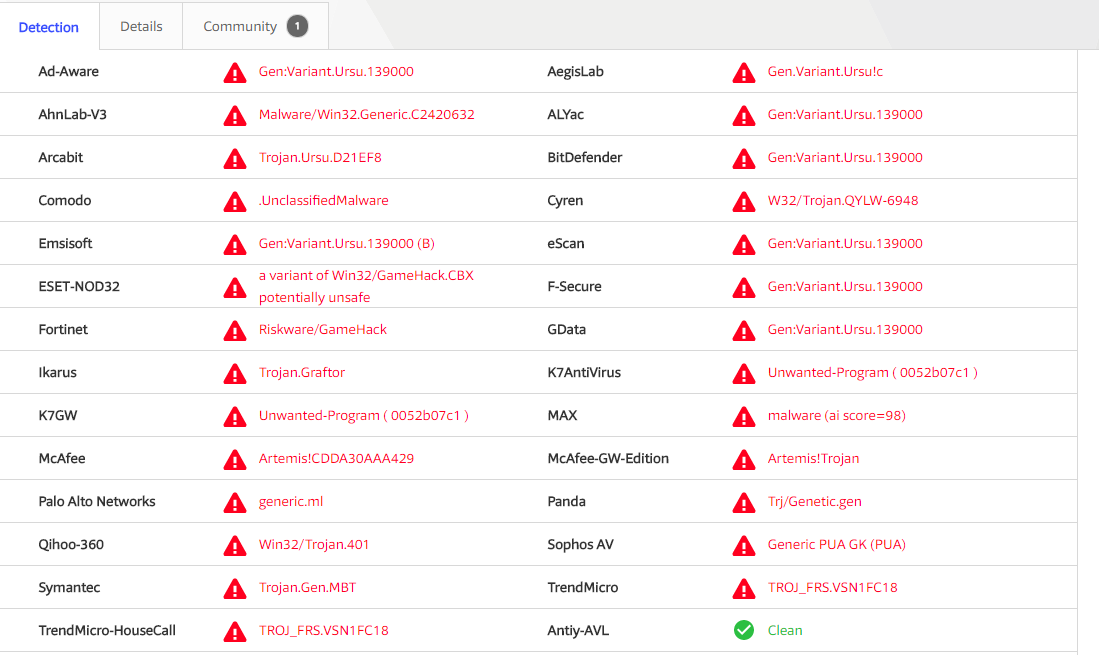Click the Artemis!CDDA30AAA429 McAfee result

(x=336, y=459)
